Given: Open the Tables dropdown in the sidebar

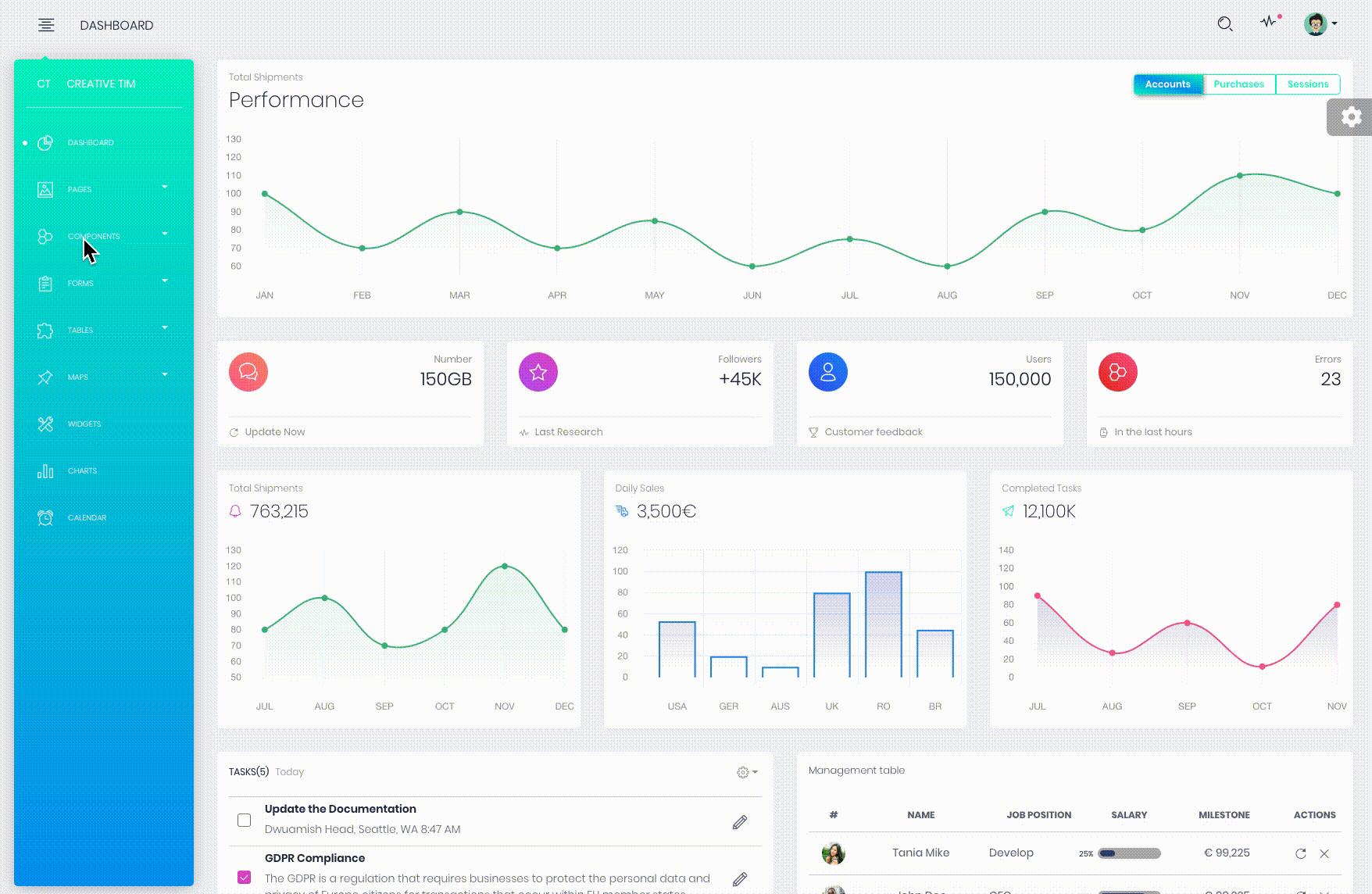Looking at the screenshot, I should coord(80,330).
